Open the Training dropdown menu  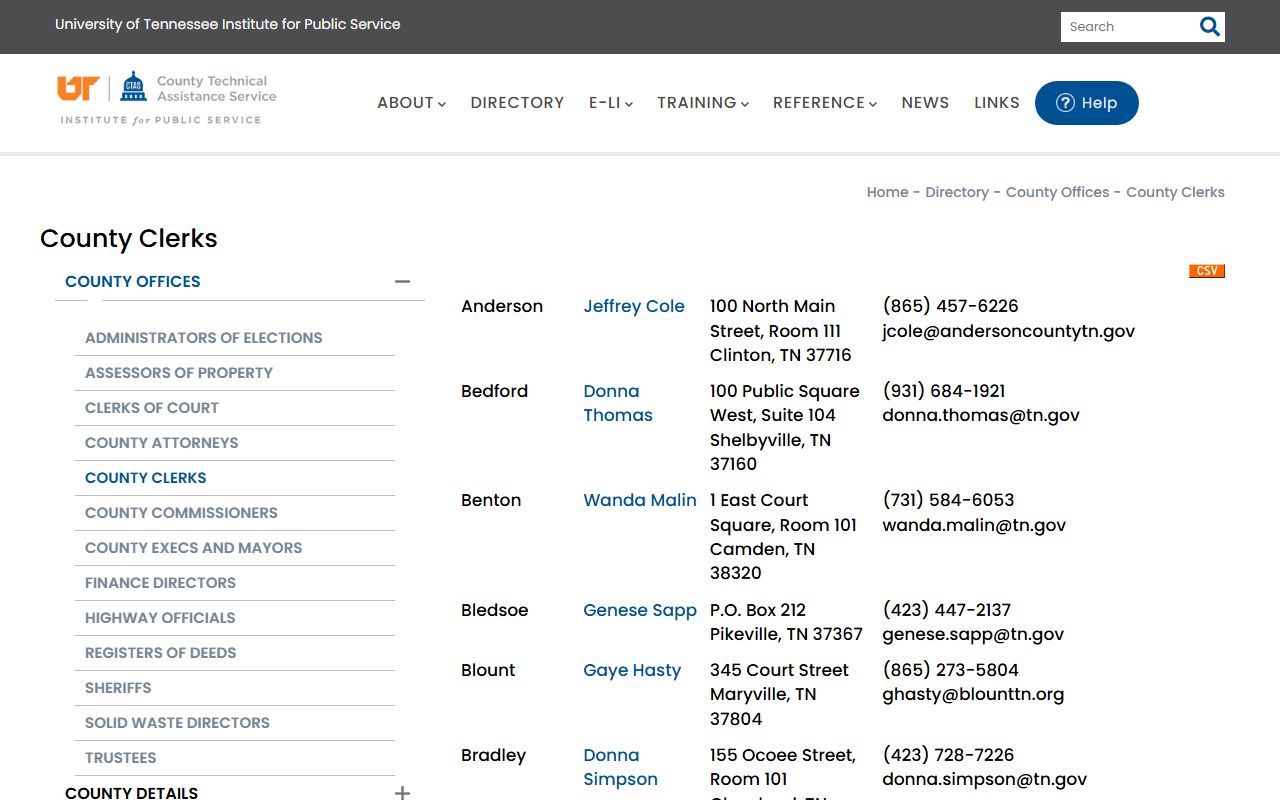[x=702, y=103]
